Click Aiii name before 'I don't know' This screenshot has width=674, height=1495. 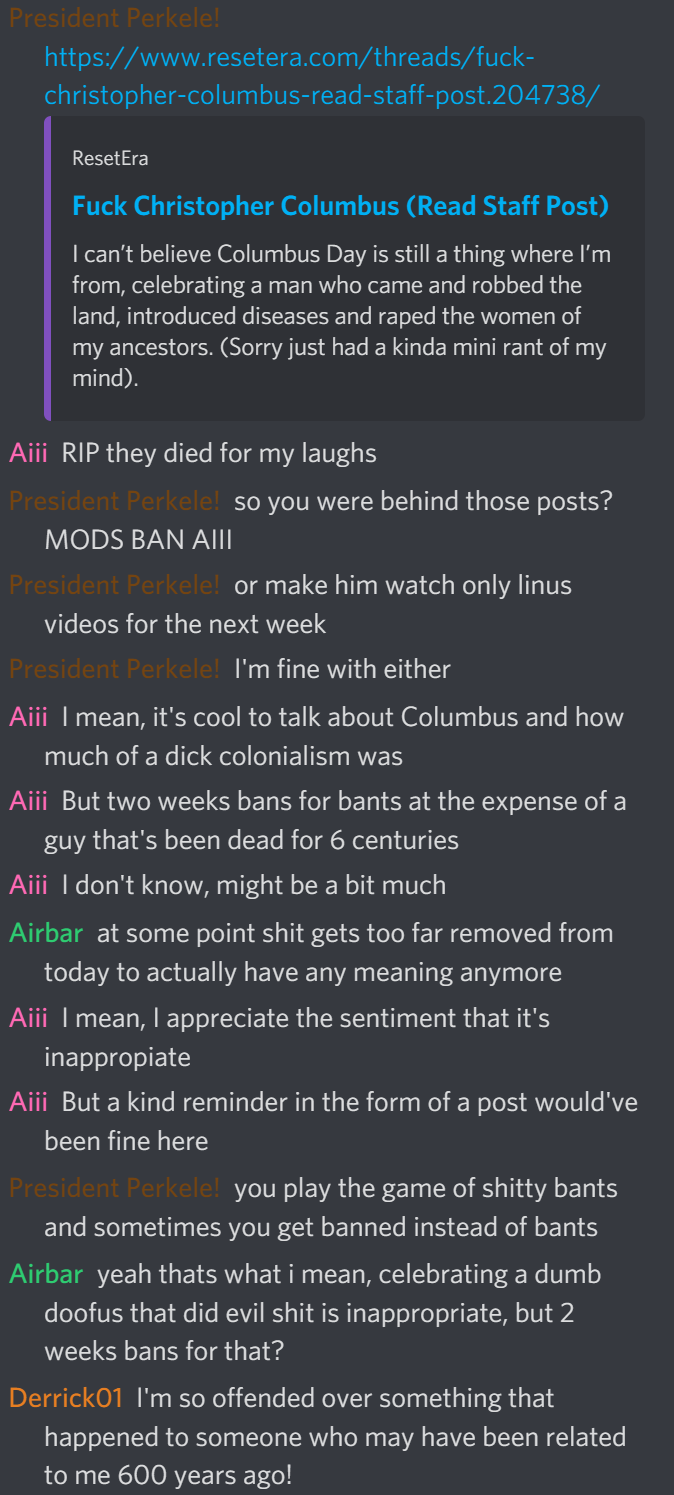coord(28,885)
